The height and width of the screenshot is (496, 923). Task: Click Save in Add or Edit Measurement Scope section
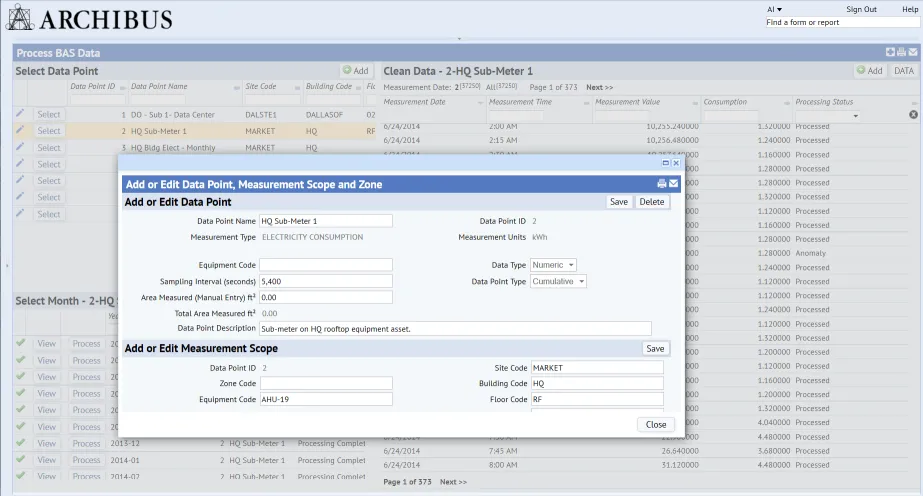pyautogui.click(x=655, y=348)
